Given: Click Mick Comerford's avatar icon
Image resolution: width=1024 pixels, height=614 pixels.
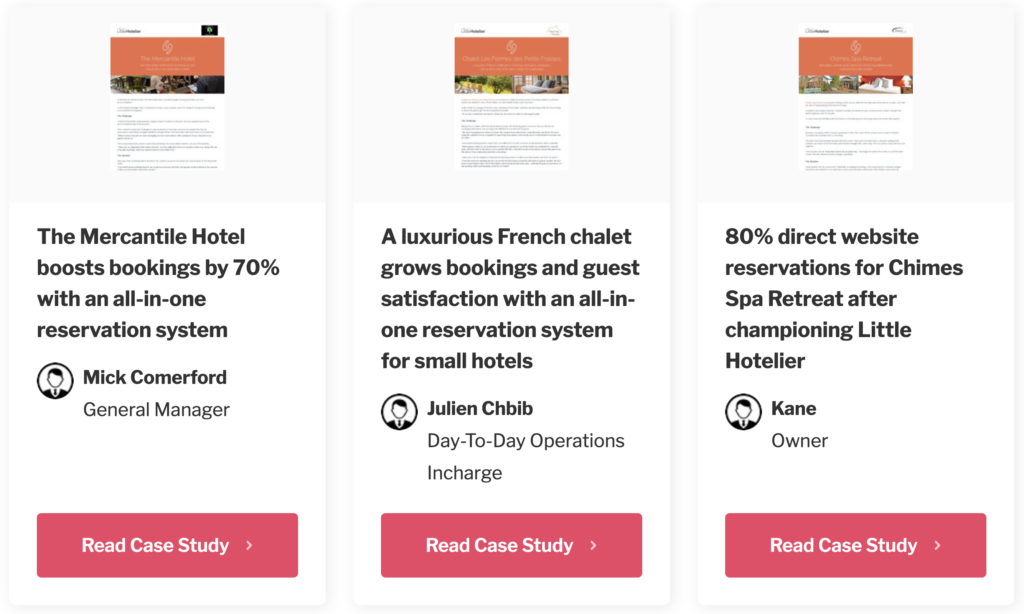Looking at the screenshot, I should coord(55,381).
